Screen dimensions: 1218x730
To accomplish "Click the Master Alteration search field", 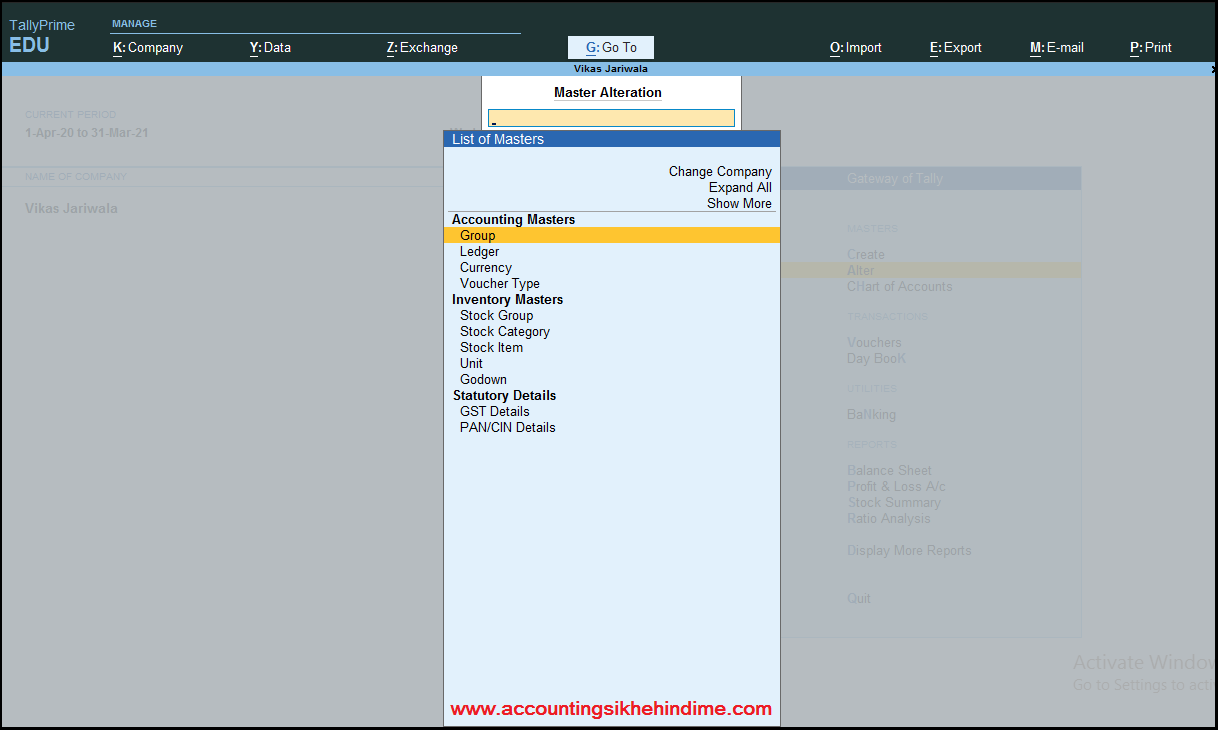I will click(x=611, y=118).
